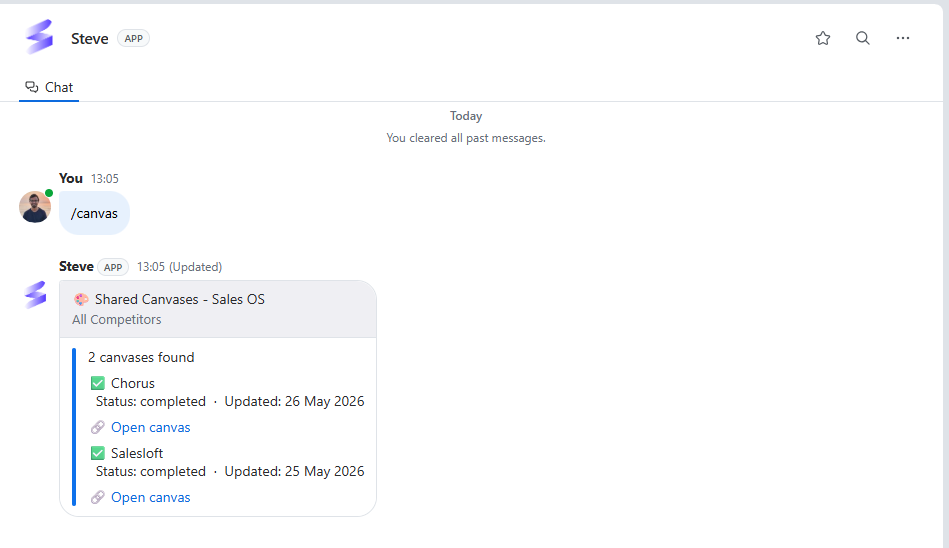
Task: Select the /canvas message bubble
Action: (94, 213)
